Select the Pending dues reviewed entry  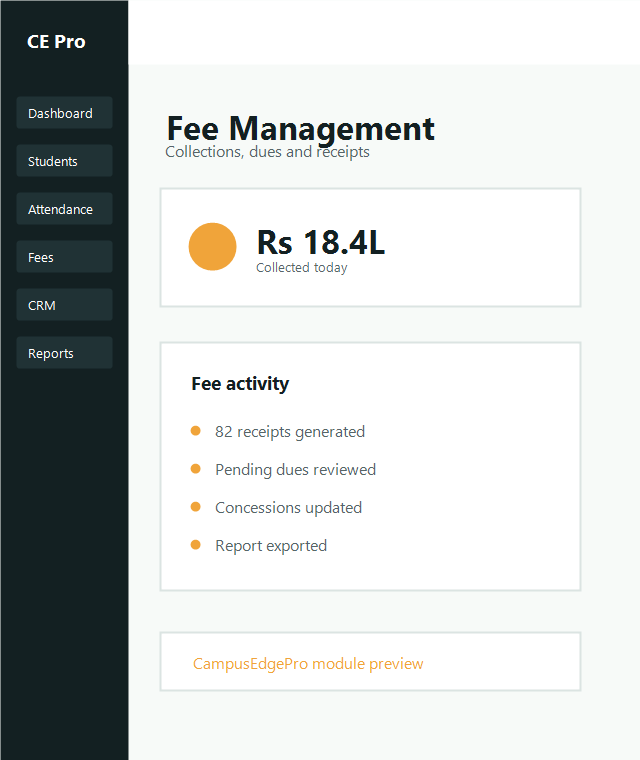[295, 470]
